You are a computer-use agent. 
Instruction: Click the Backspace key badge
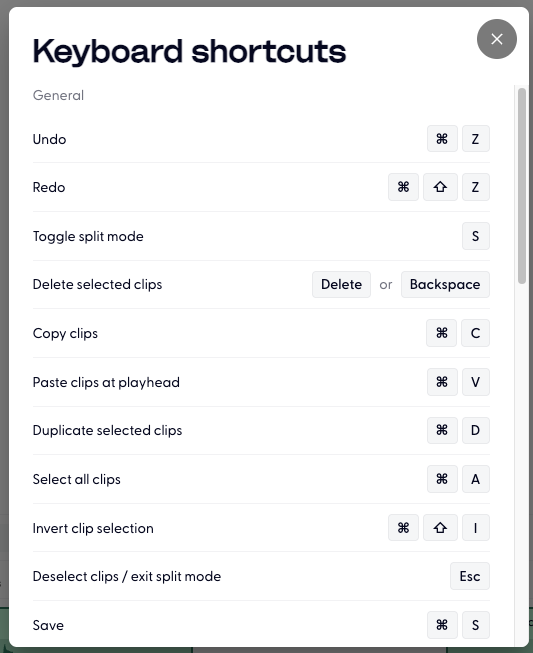pos(445,284)
